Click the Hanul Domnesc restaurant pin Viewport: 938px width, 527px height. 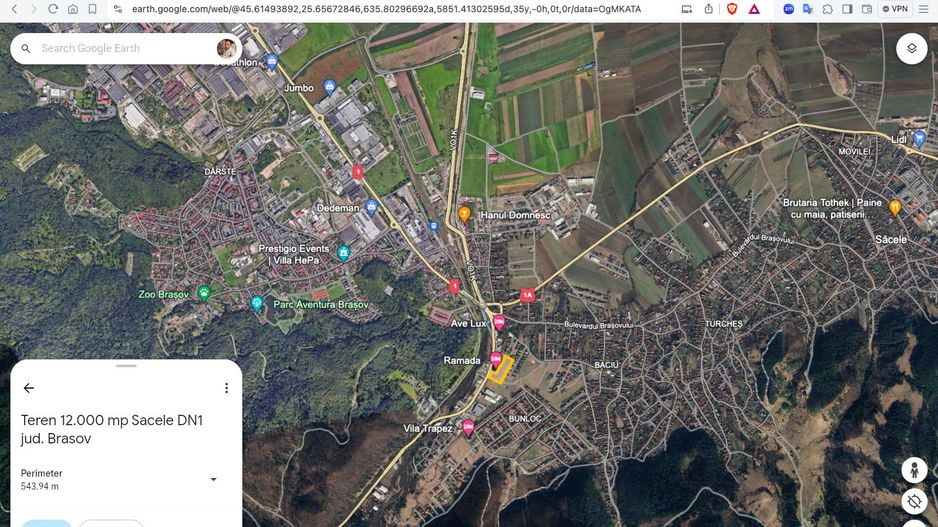464,214
